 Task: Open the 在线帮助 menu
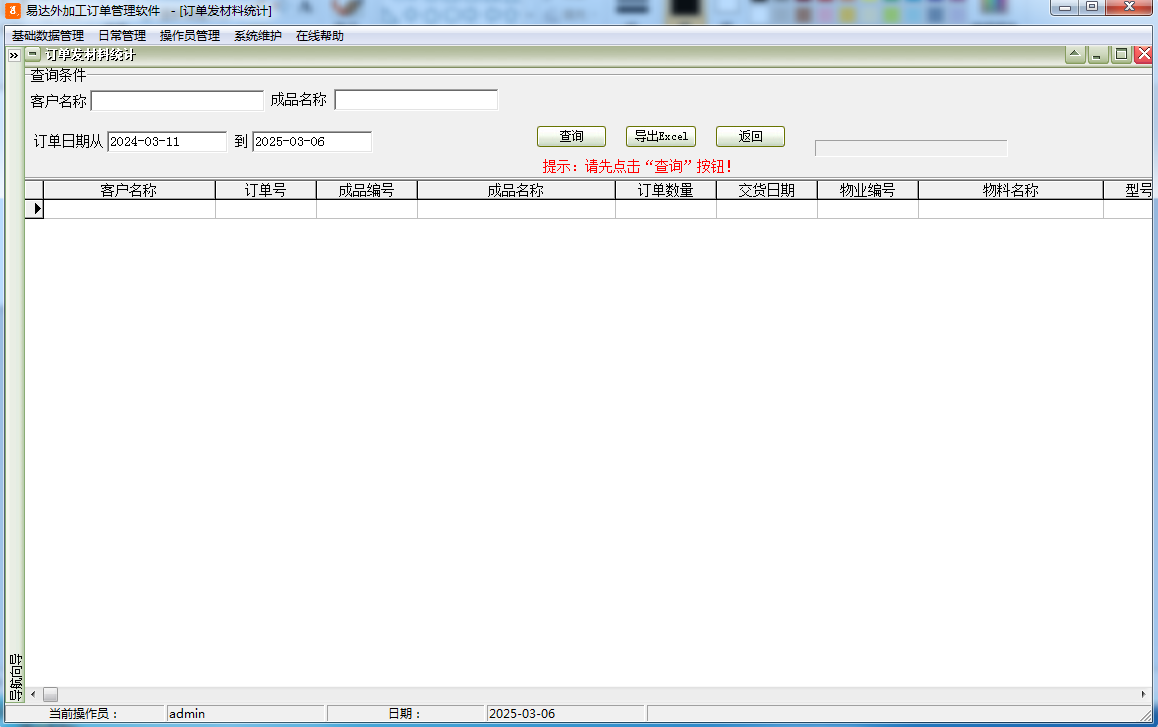click(x=318, y=34)
